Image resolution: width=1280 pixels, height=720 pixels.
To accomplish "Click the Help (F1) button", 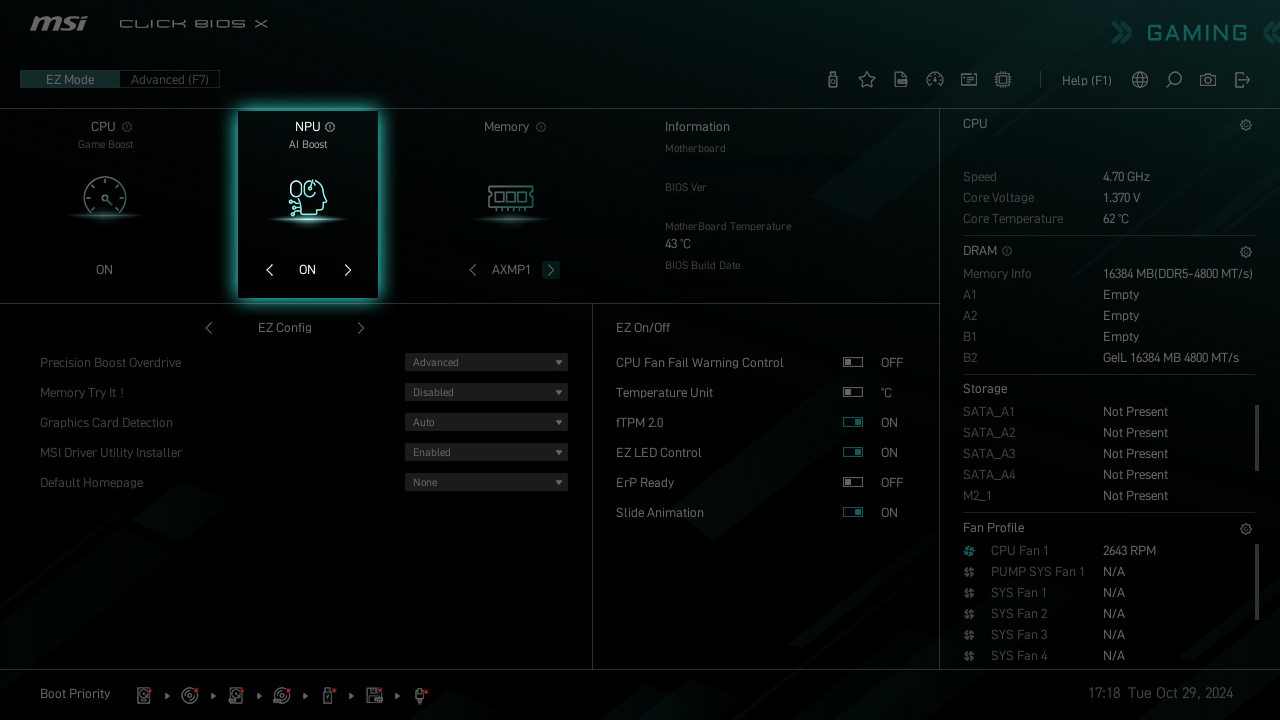I will tap(1086, 80).
